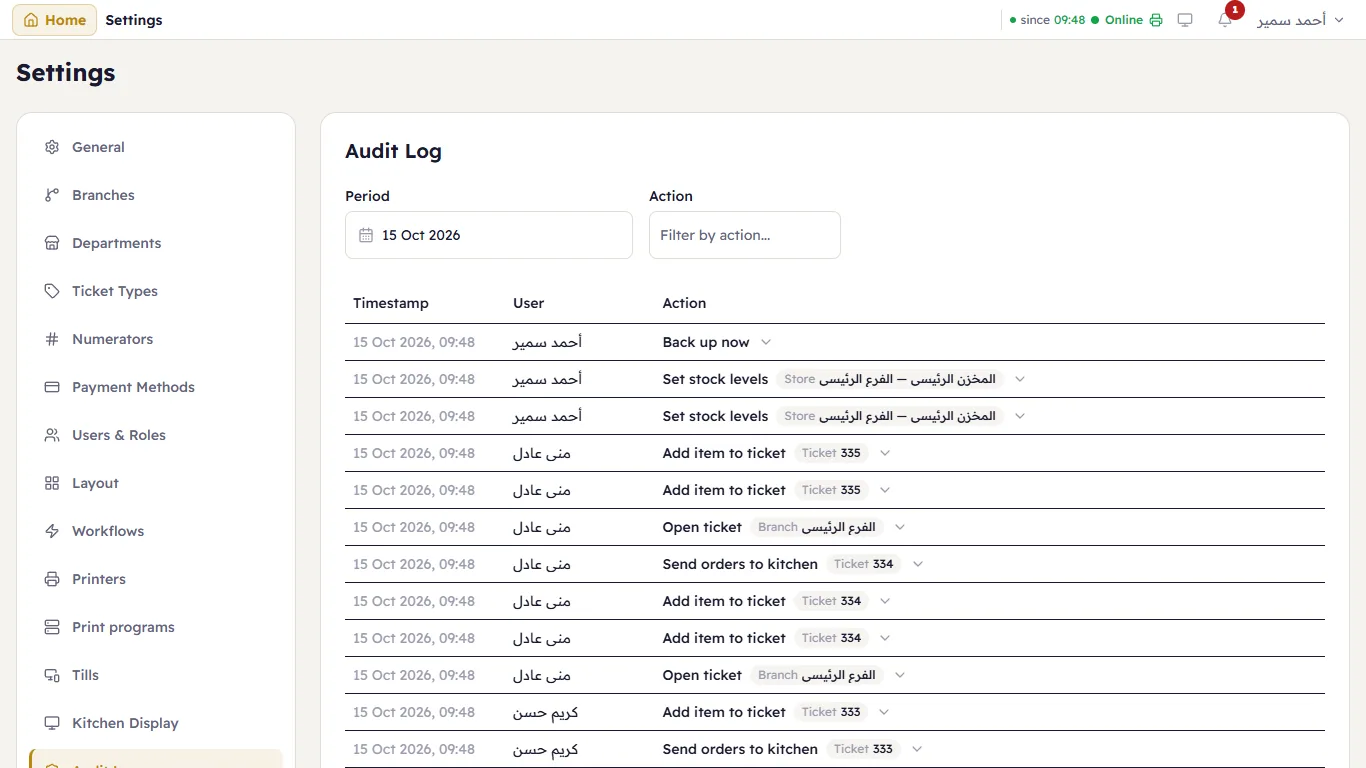1366x768 pixels.
Task: Click the Payment Methods card icon
Action: tap(52, 387)
